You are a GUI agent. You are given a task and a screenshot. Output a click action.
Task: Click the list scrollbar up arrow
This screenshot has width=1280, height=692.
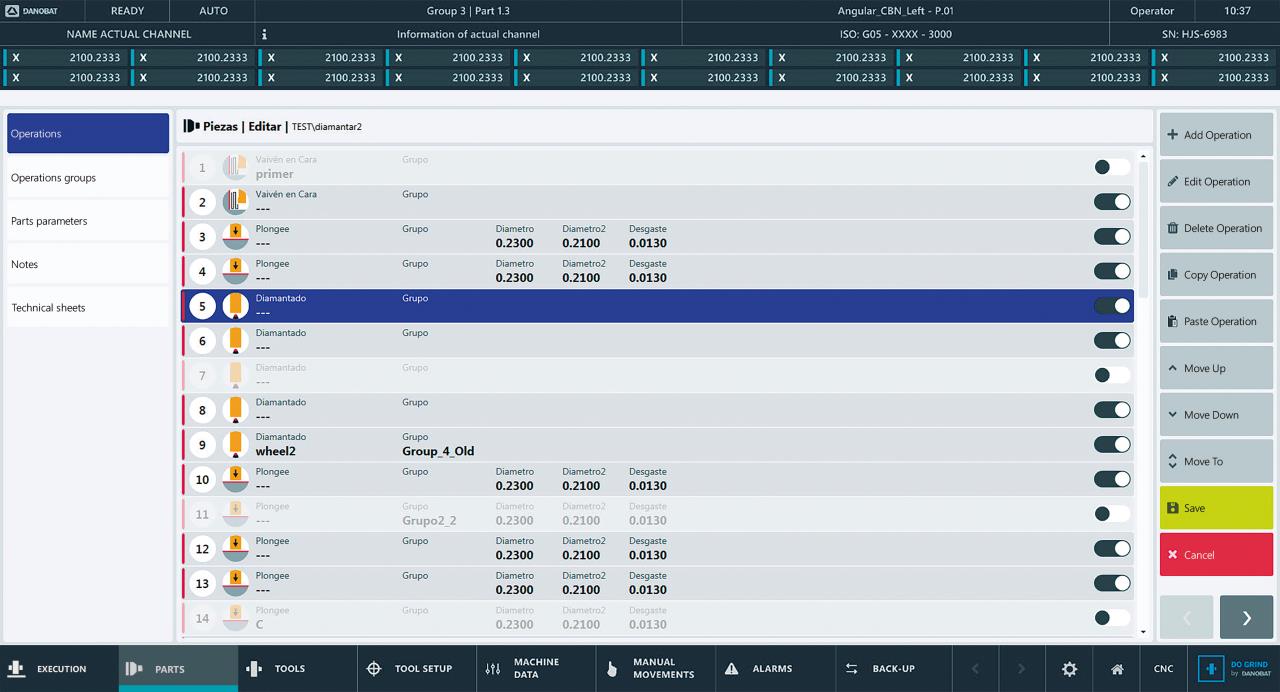coord(1143,156)
